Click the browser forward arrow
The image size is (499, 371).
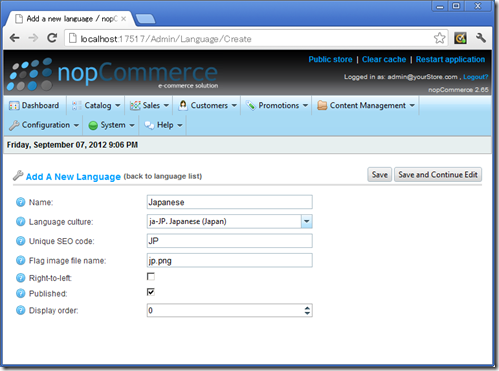(x=33, y=38)
